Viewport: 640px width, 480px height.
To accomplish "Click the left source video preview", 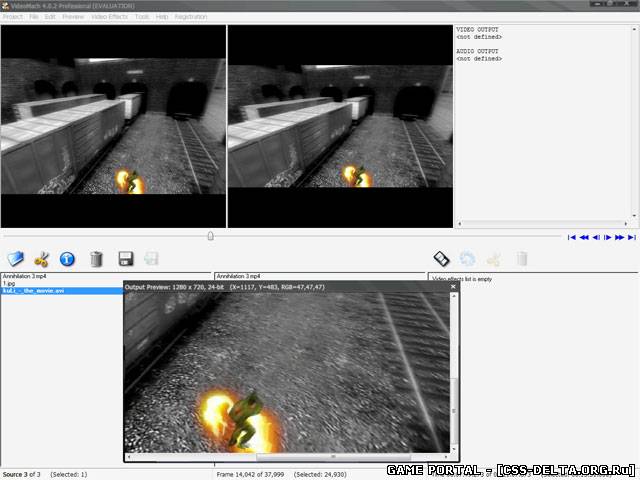I will coord(113,126).
